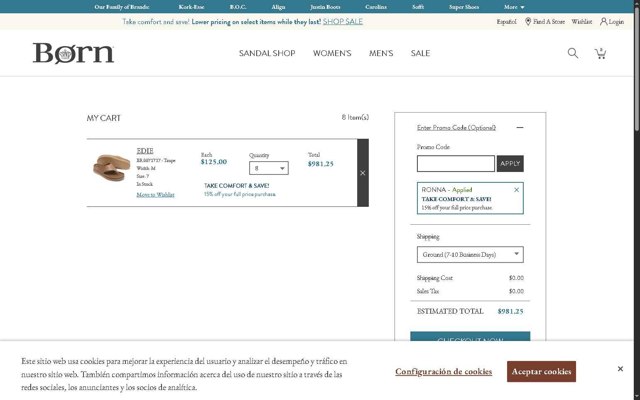Open Find A Store location link
This screenshot has width=640, height=400.
pos(544,22)
